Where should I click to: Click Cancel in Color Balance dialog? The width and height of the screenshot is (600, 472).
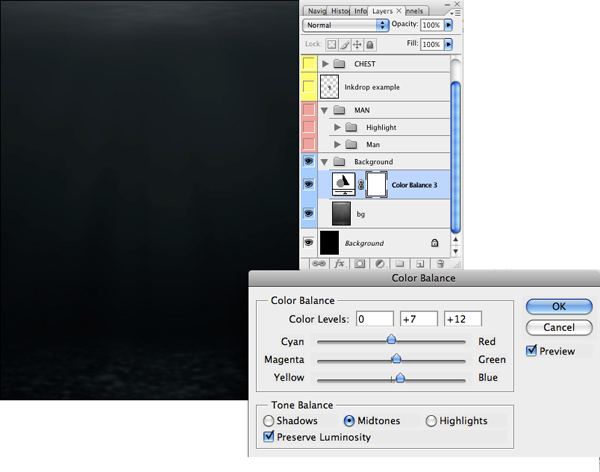(559, 328)
